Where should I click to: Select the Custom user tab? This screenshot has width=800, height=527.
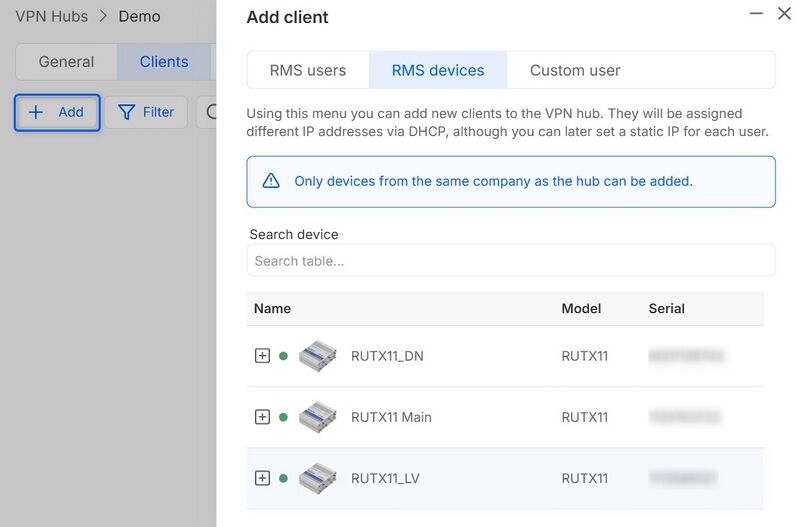[575, 70]
